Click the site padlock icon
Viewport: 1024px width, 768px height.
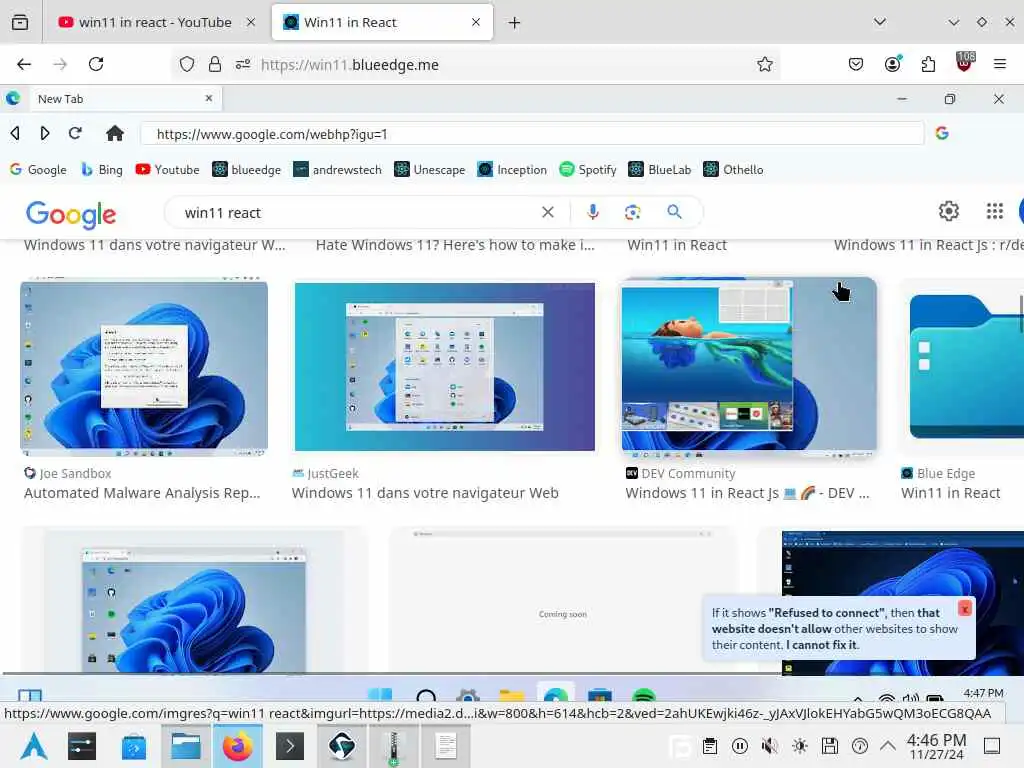tap(214, 64)
